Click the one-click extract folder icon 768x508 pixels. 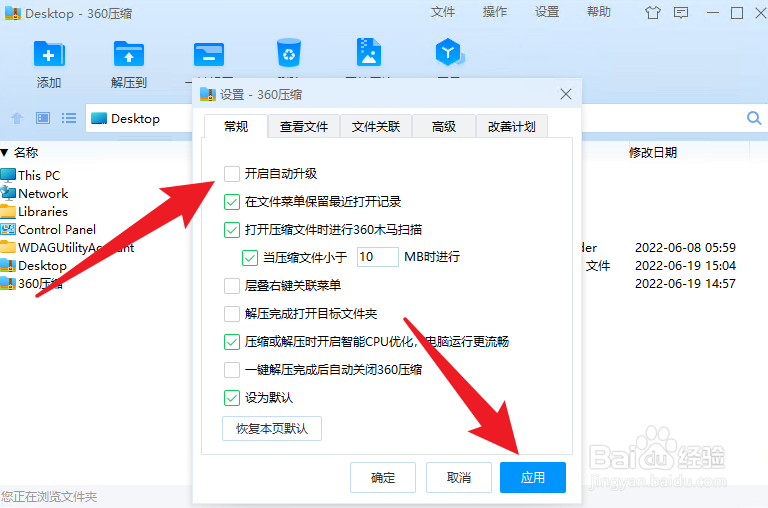click(209, 54)
